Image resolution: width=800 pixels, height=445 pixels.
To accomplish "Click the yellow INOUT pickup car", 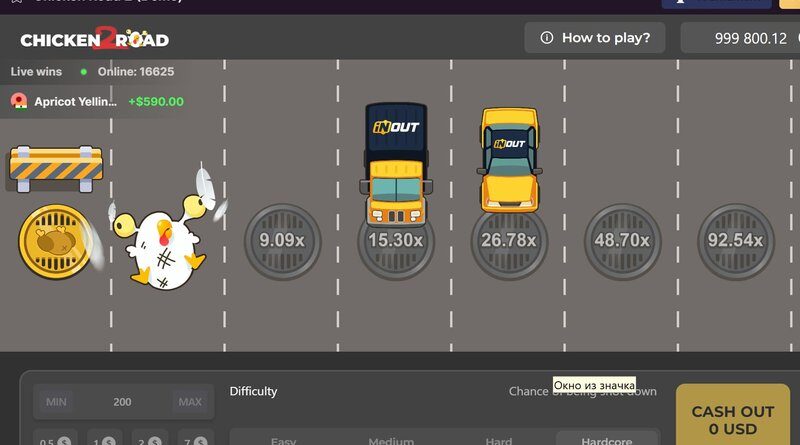I will (x=509, y=160).
